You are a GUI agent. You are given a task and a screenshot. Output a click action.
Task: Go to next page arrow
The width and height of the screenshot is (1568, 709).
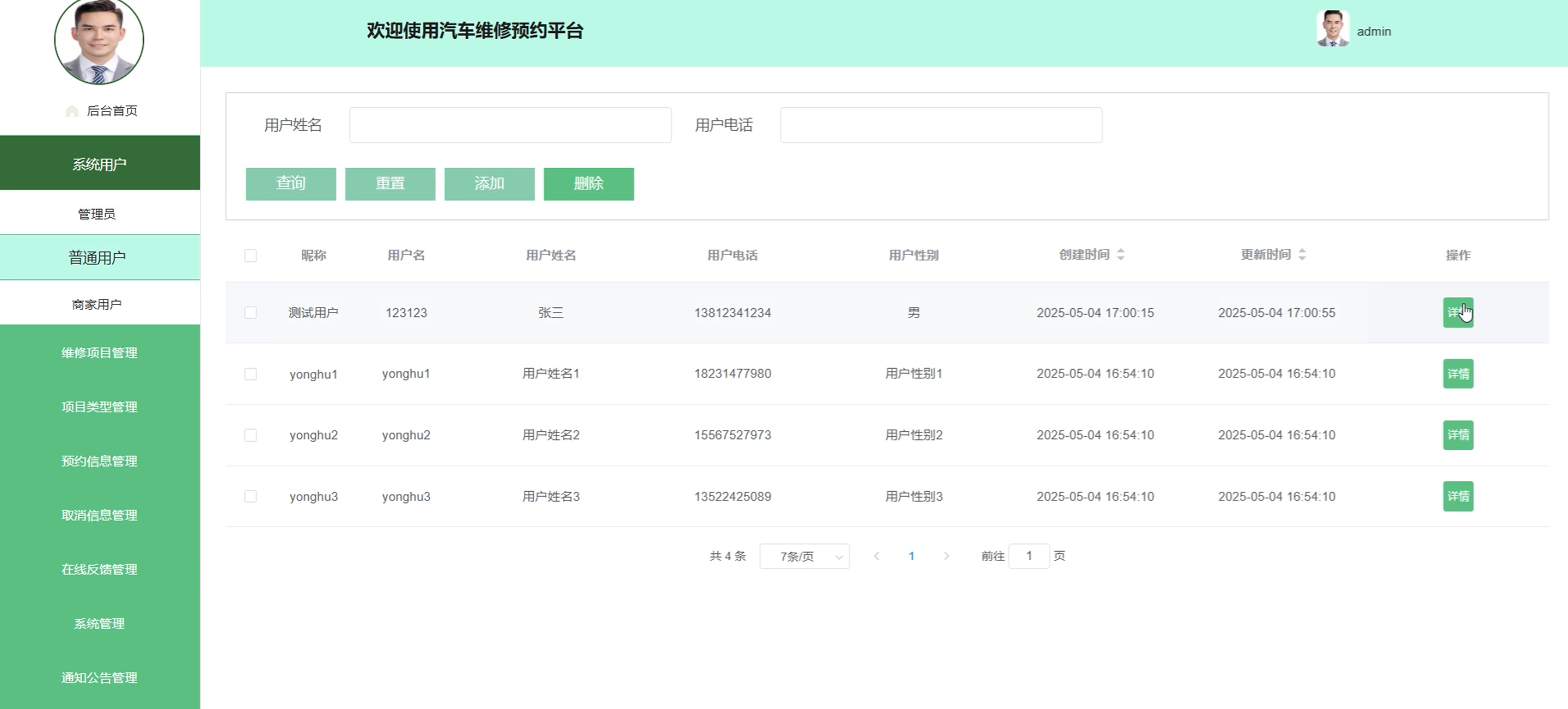tap(946, 555)
